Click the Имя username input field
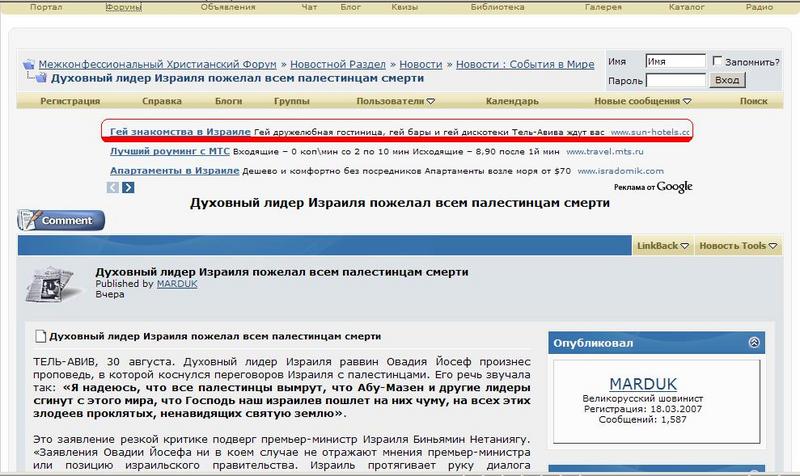 [675, 61]
